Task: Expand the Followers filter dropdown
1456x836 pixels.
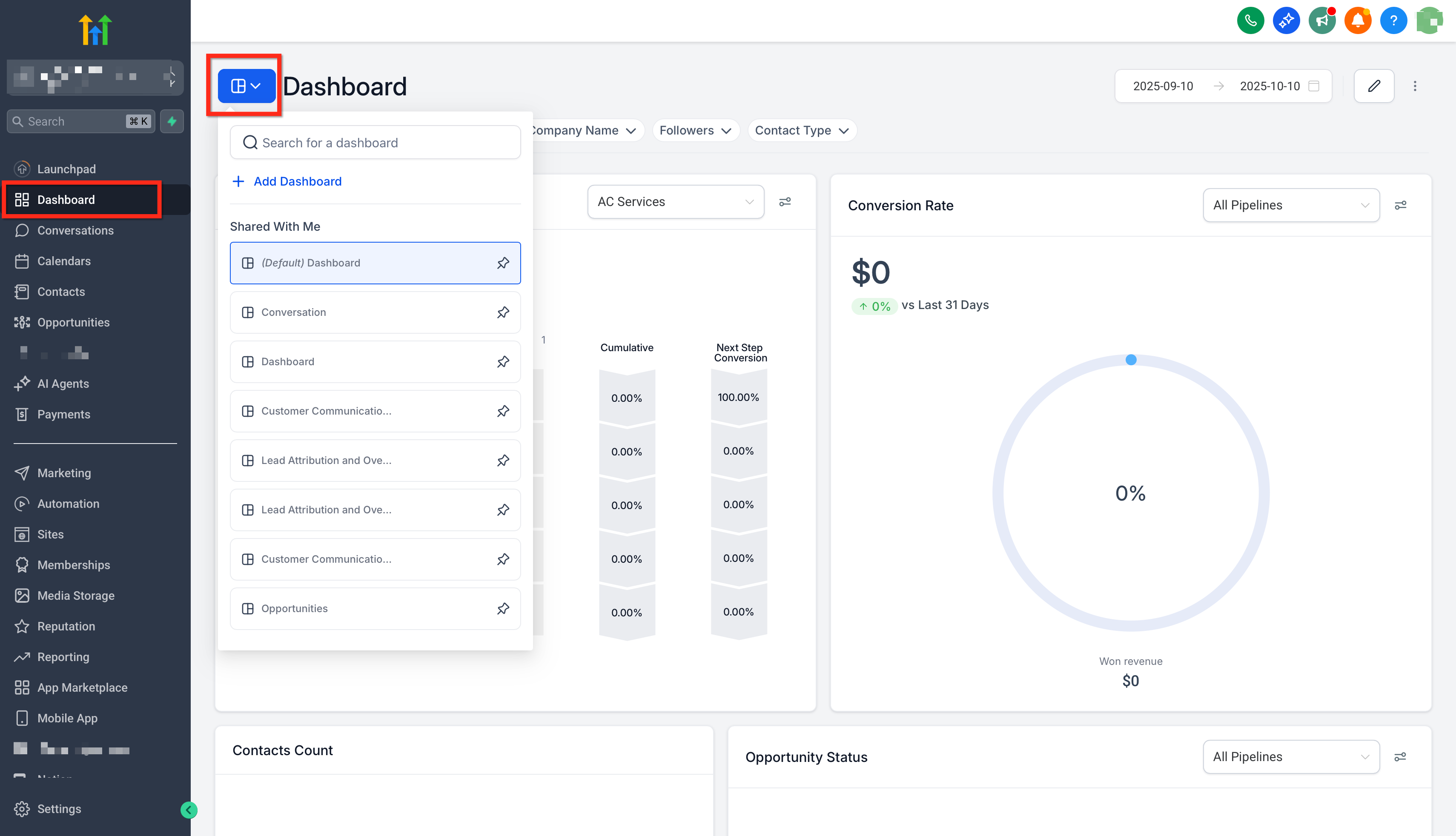Action: (x=695, y=130)
